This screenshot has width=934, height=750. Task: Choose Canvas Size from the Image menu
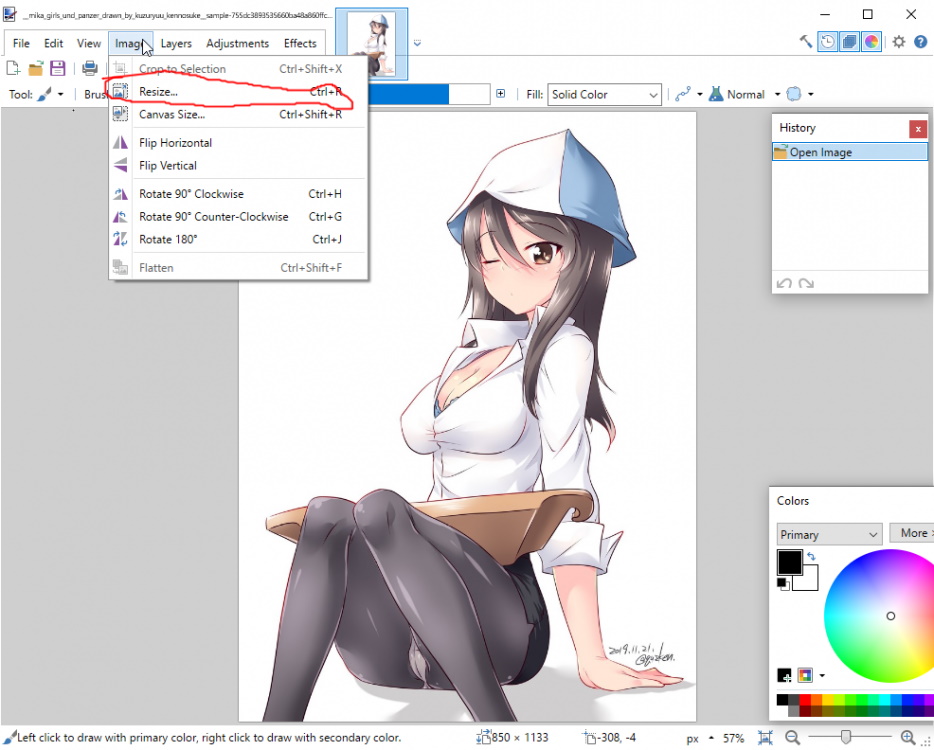tap(170, 114)
